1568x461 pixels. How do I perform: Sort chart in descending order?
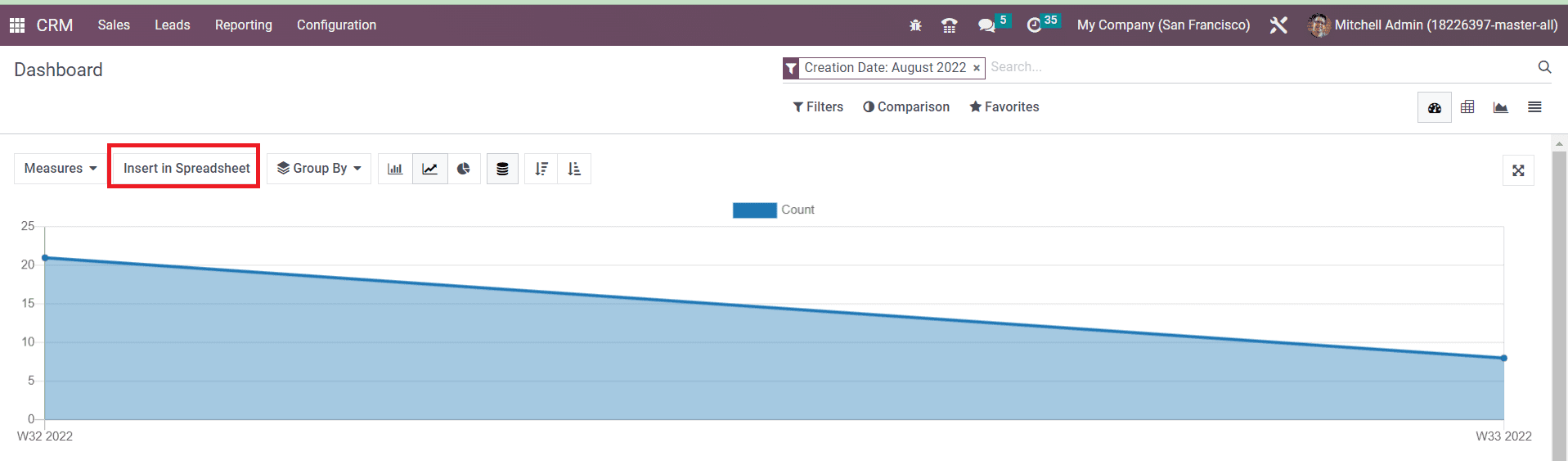coord(541,169)
